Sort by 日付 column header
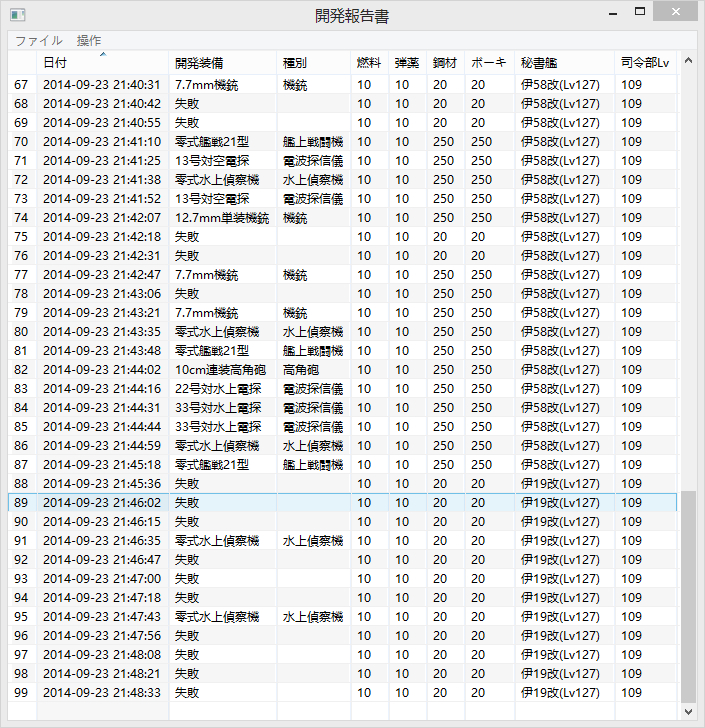 [x=103, y=63]
